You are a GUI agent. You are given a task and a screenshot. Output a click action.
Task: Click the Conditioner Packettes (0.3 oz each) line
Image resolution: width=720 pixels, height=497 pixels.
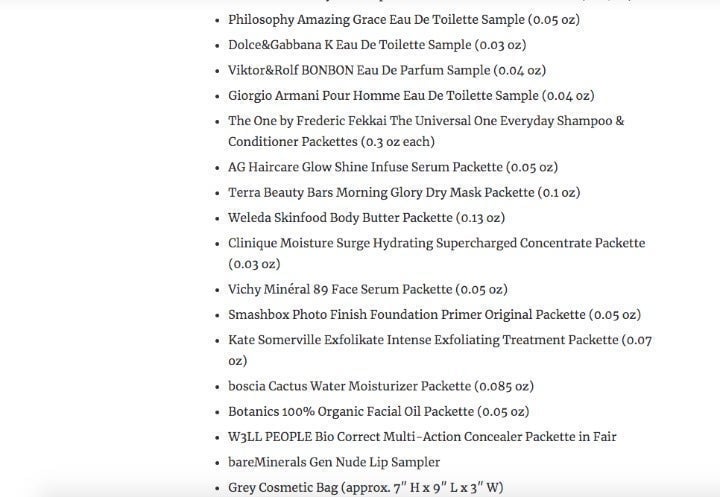click(331, 141)
